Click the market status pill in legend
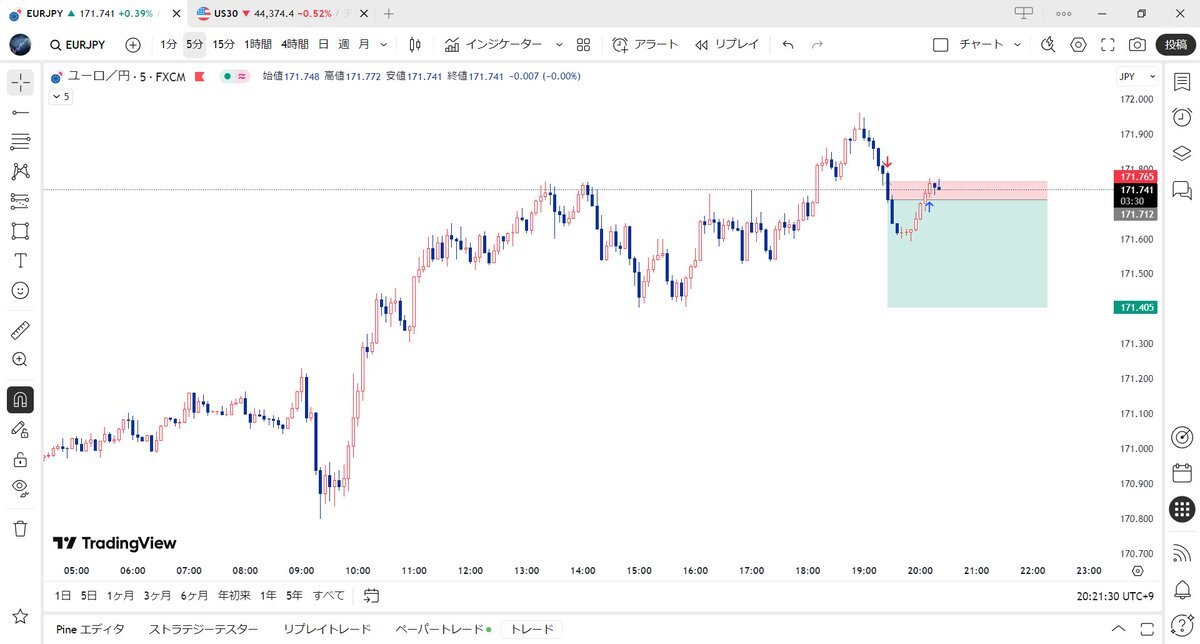Viewport: 1200px width, 644px height. pyautogui.click(x=237, y=76)
